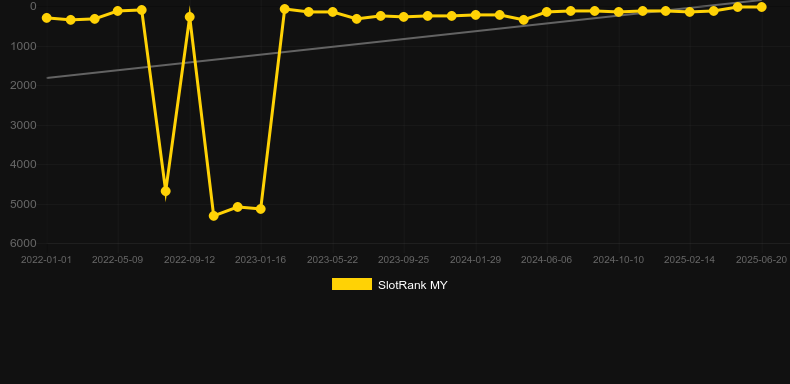Click the data point above 2023-09-25 label
The height and width of the screenshot is (384, 790).
click(404, 17)
